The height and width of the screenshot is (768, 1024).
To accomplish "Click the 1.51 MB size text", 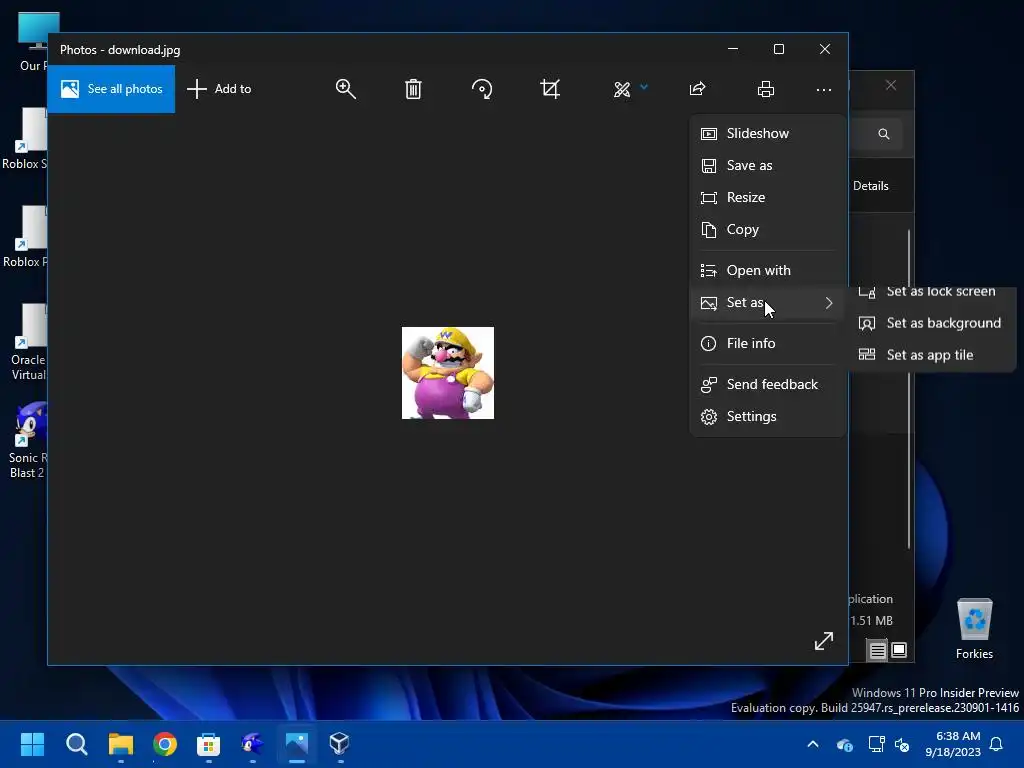I will click(871, 621).
